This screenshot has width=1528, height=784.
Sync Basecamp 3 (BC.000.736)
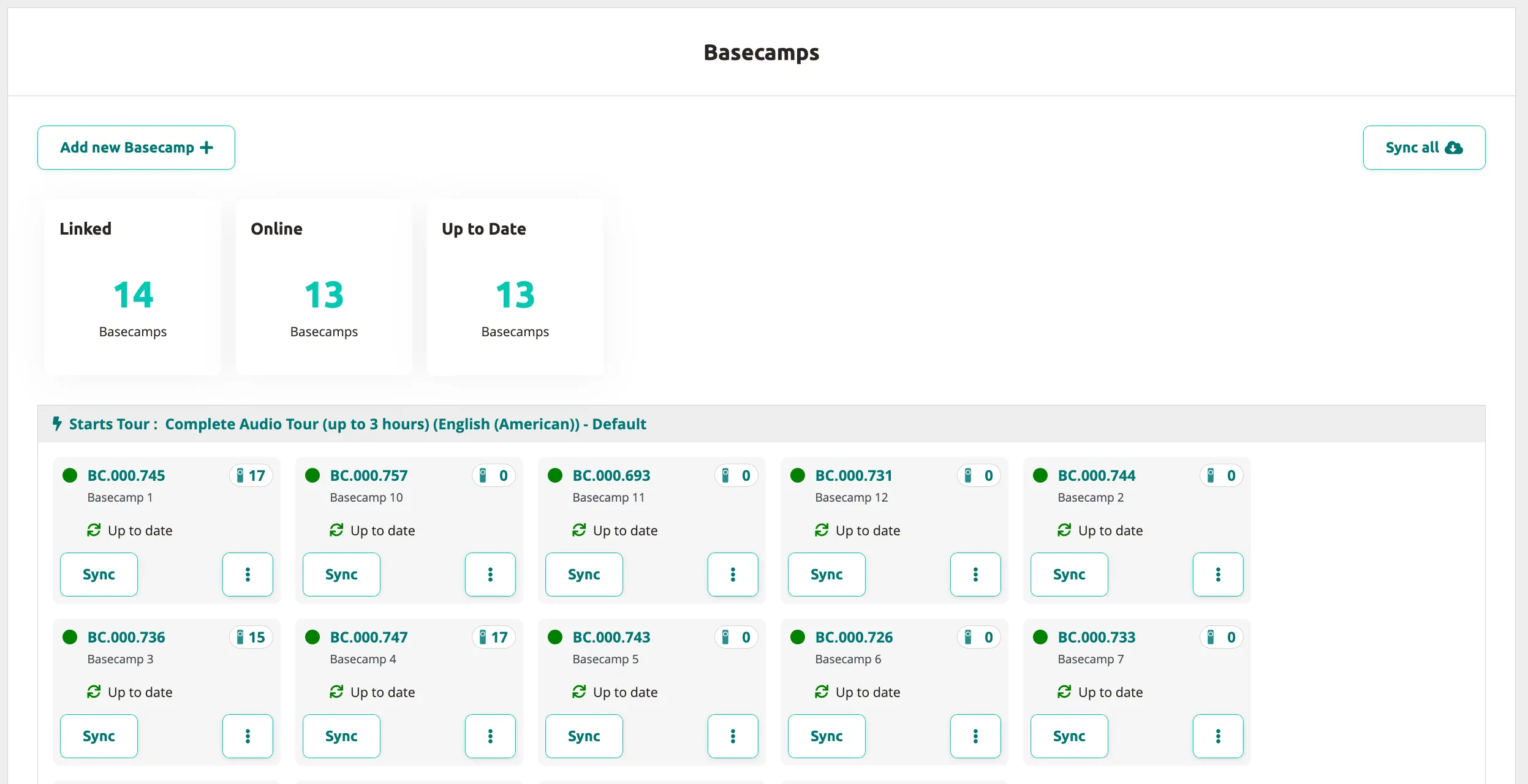(99, 736)
